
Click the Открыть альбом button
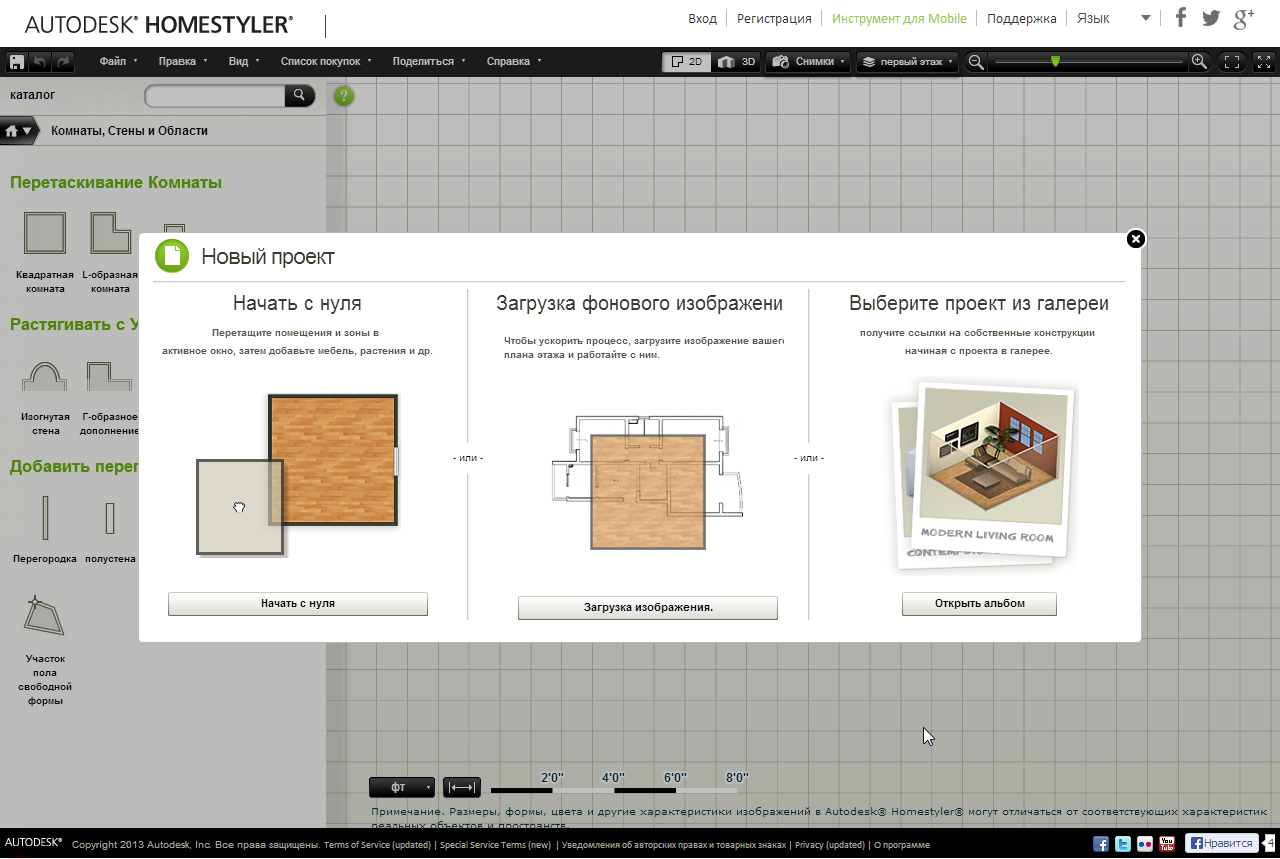pyautogui.click(x=979, y=604)
